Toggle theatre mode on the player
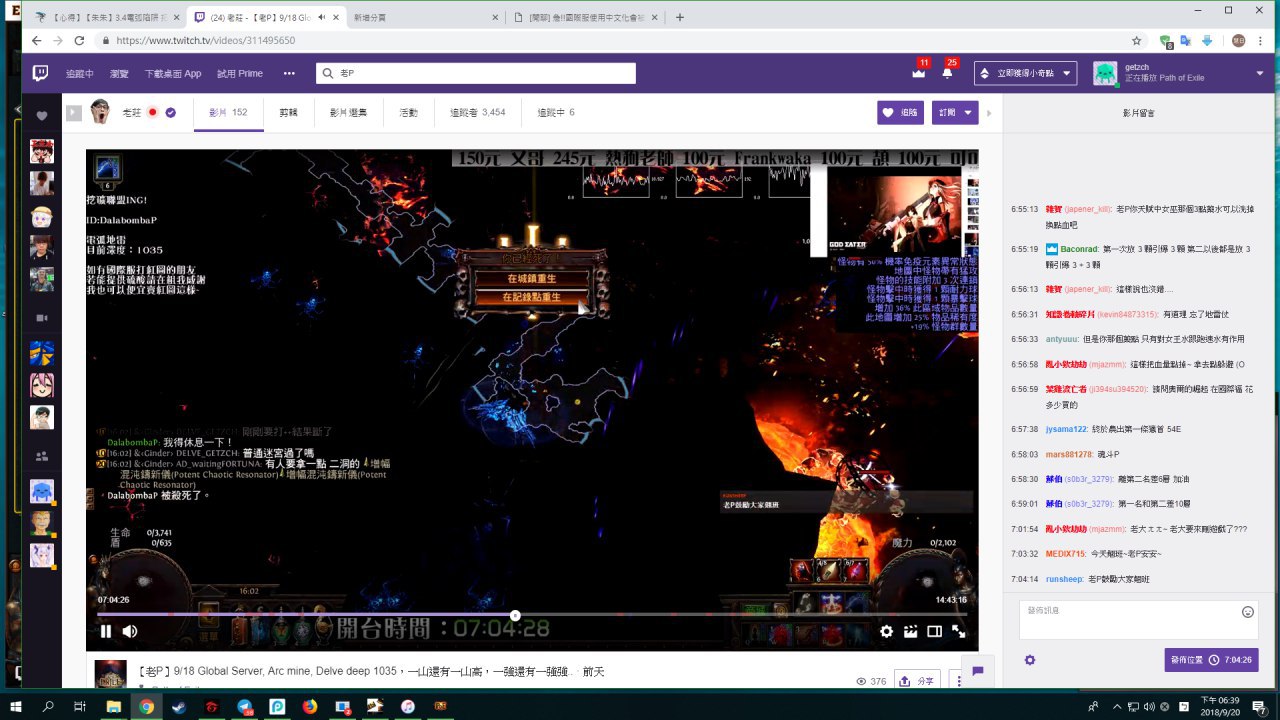 934,631
